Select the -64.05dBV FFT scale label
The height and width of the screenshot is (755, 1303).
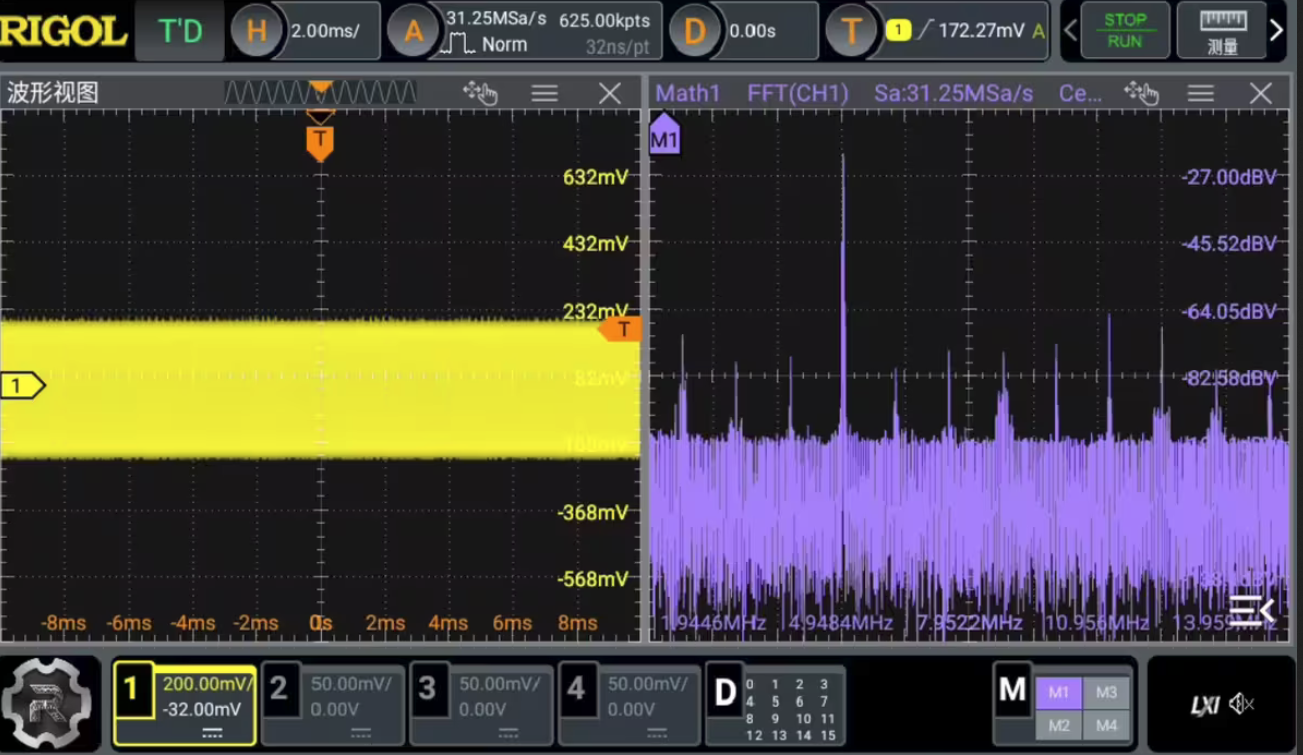click(x=1229, y=311)
